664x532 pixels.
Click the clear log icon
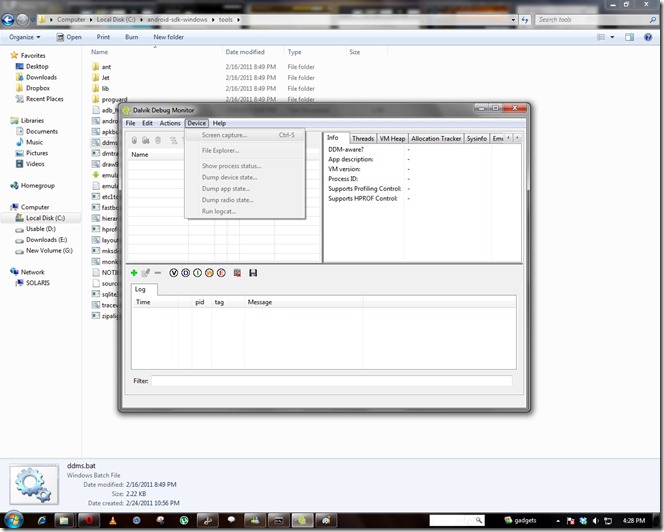point(237,273)
